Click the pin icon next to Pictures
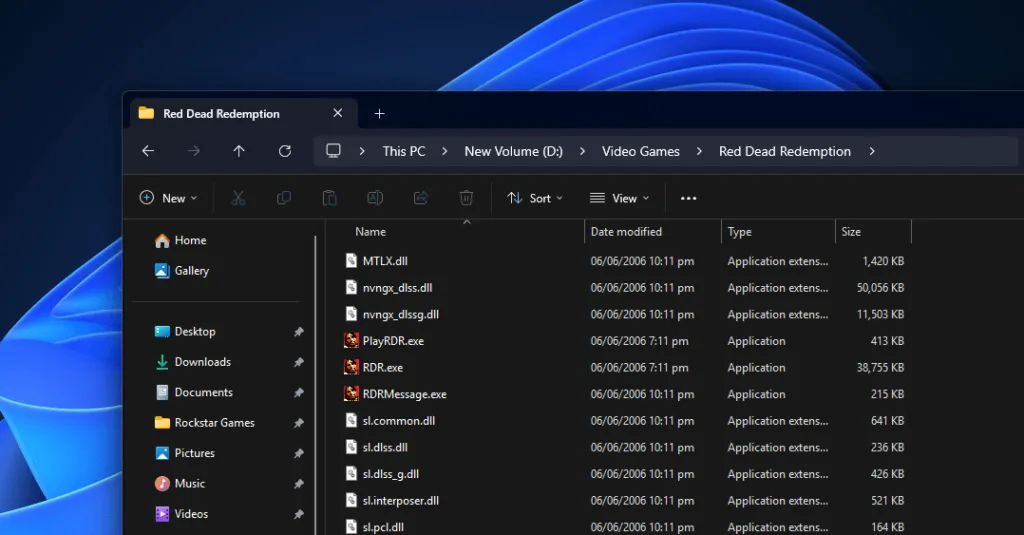1024x535 pixels. pyautogui.click(x=298, y=453)
